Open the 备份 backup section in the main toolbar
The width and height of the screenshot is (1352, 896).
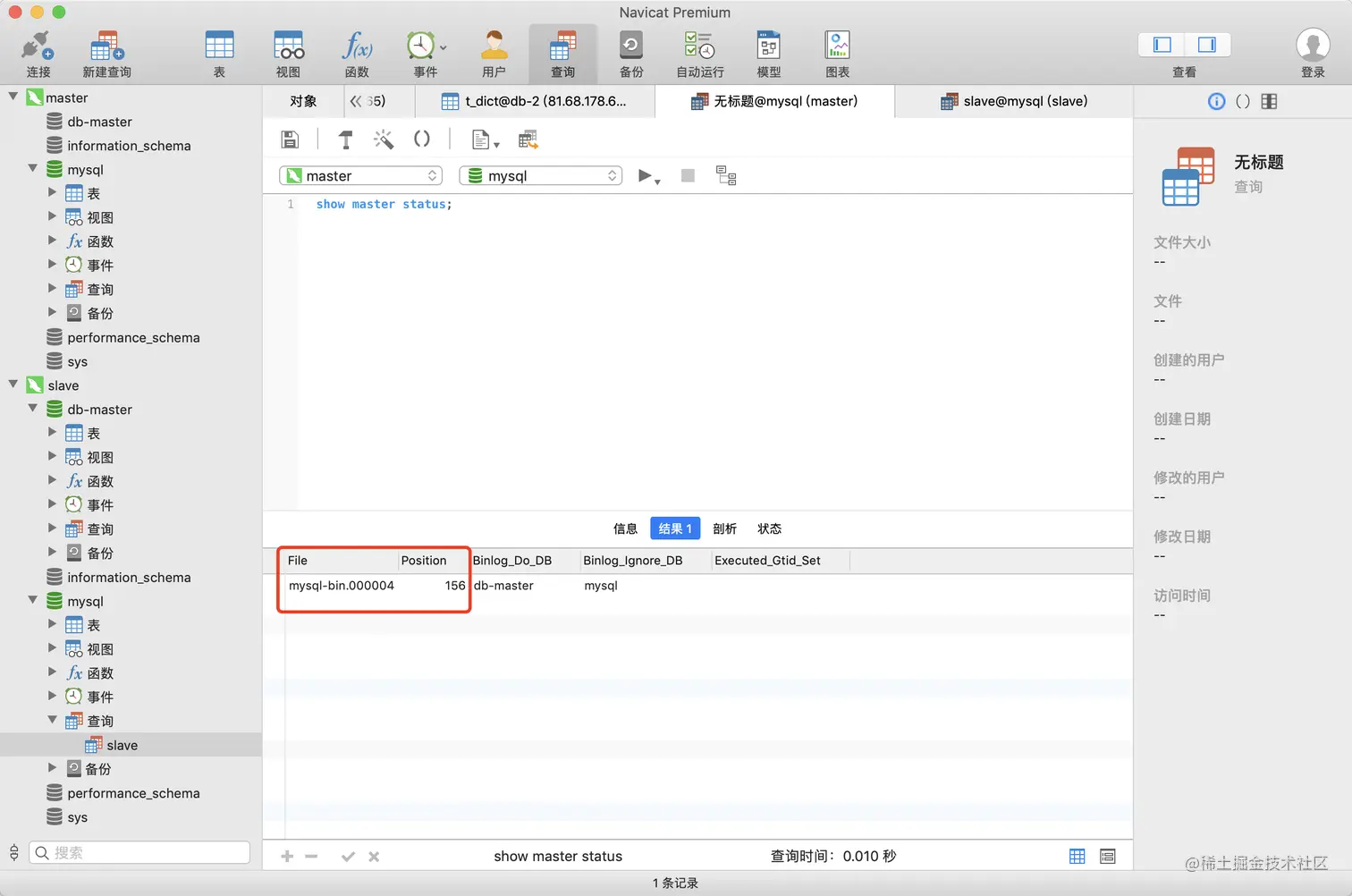[x=631, y=54]
